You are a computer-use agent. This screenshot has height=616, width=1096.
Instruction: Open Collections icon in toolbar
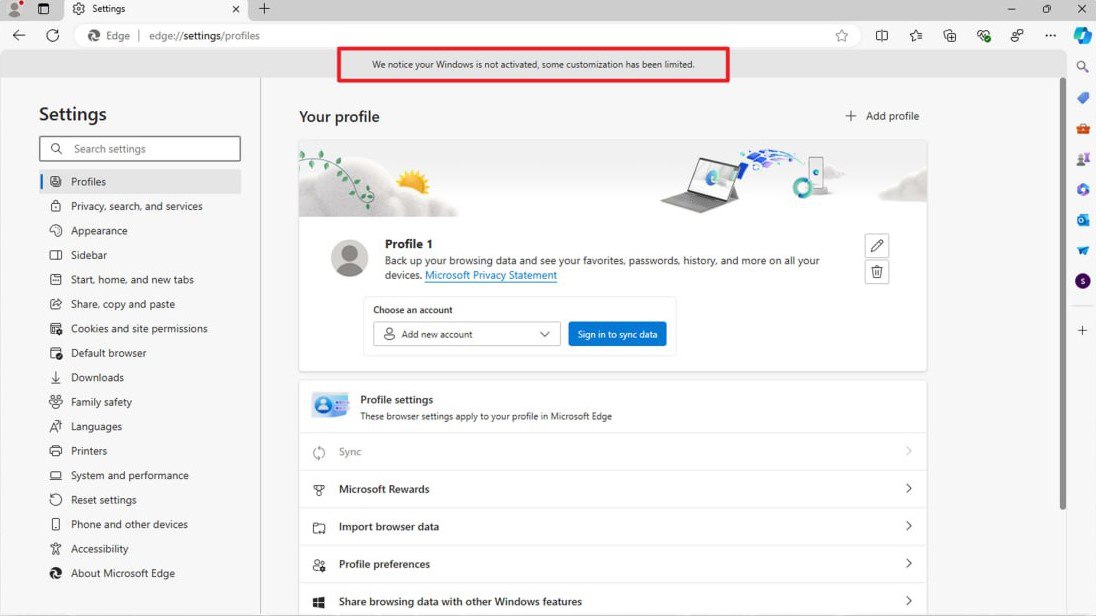949,36
